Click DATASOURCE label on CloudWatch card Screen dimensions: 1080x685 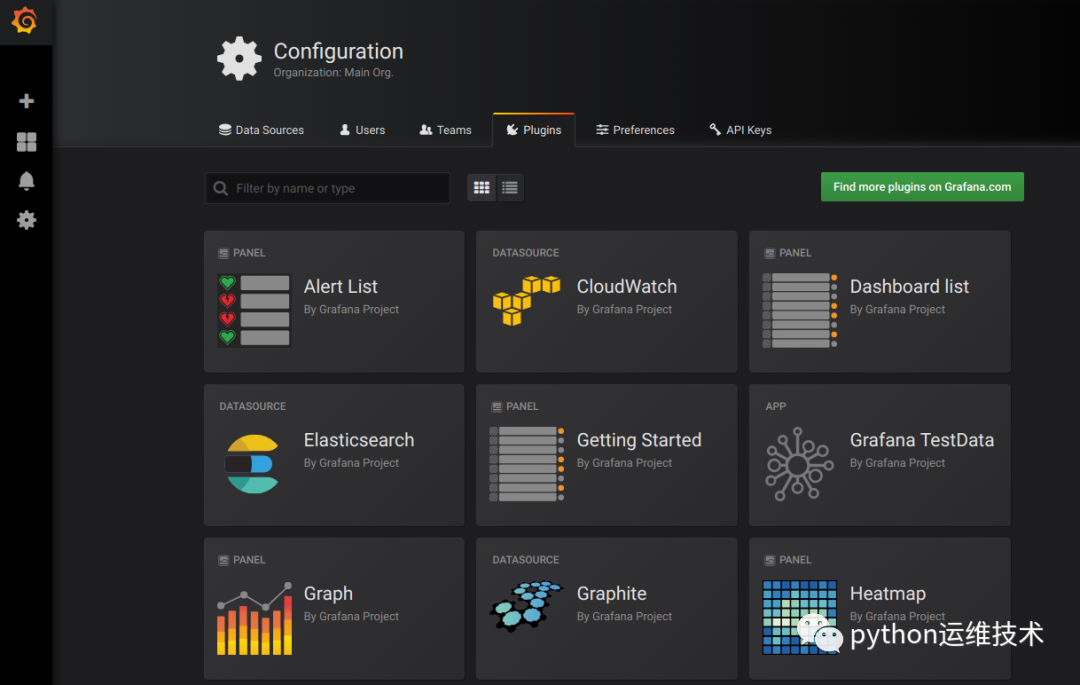[x=526, y=253]
